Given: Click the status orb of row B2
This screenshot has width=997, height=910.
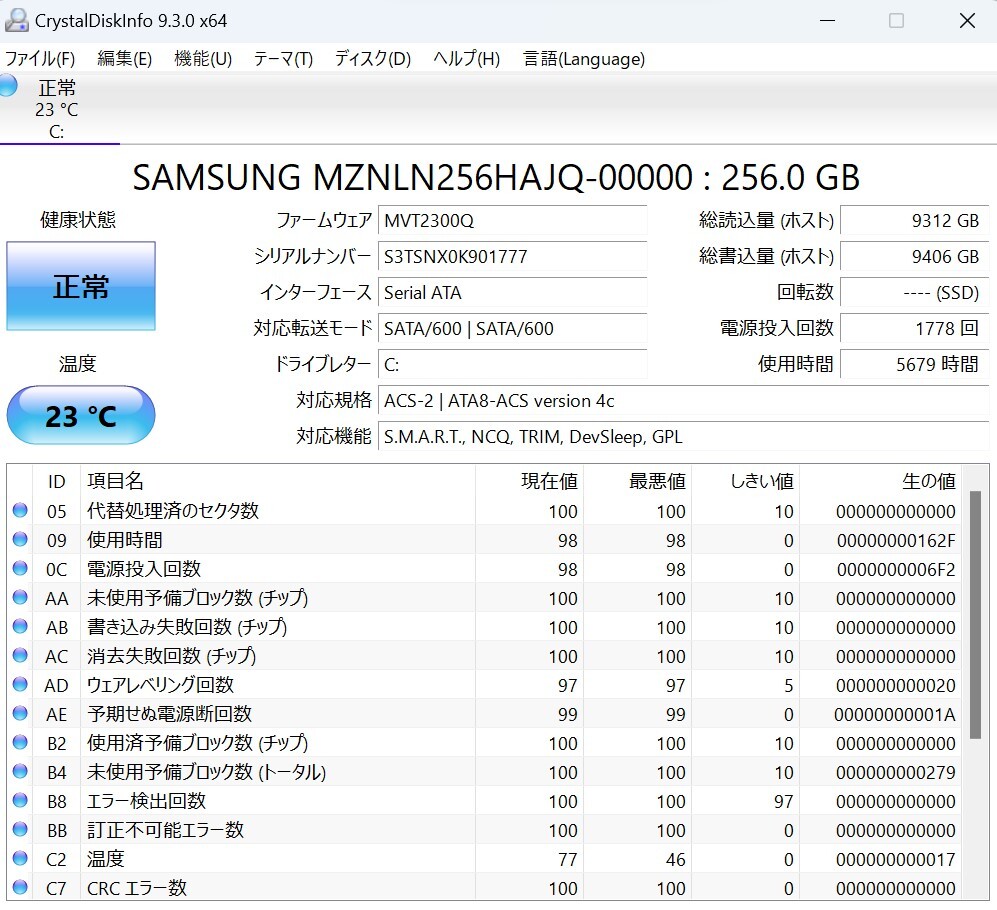Looking at the screenshot, I should click(x=20, y=742).
